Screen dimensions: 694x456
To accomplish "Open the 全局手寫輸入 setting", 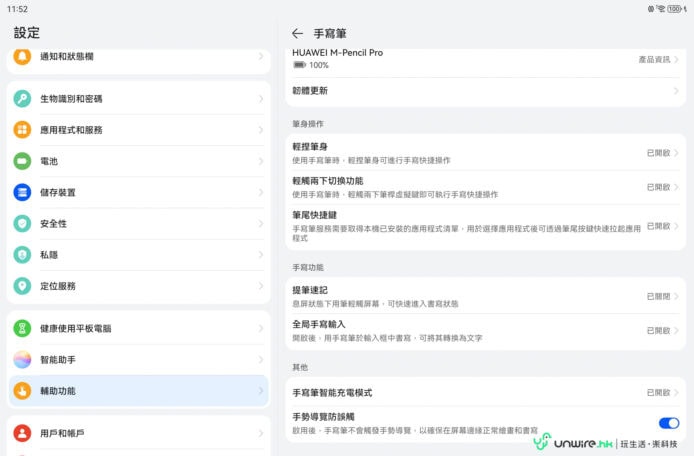I will pos(486,331).
